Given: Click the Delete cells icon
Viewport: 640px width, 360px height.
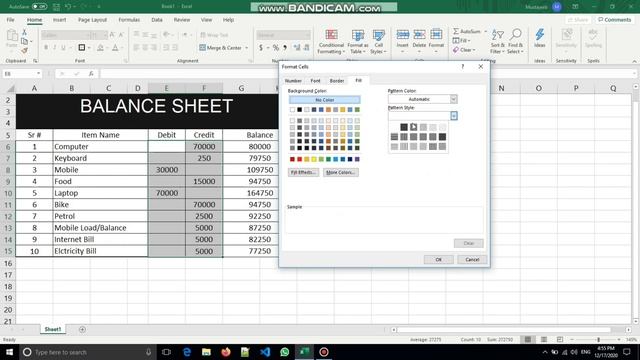Looking at the screenshot, I should (x=419, y=35).
